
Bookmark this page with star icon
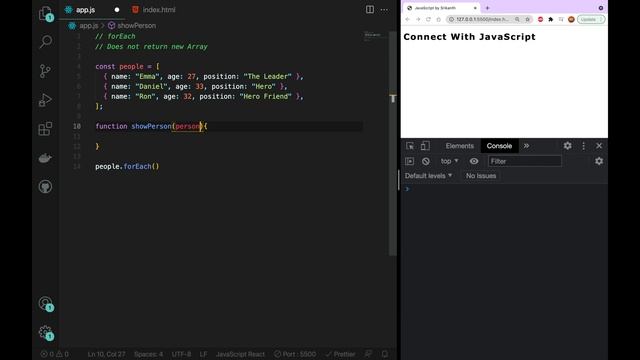pyautogui.click(x=527, y=19)
